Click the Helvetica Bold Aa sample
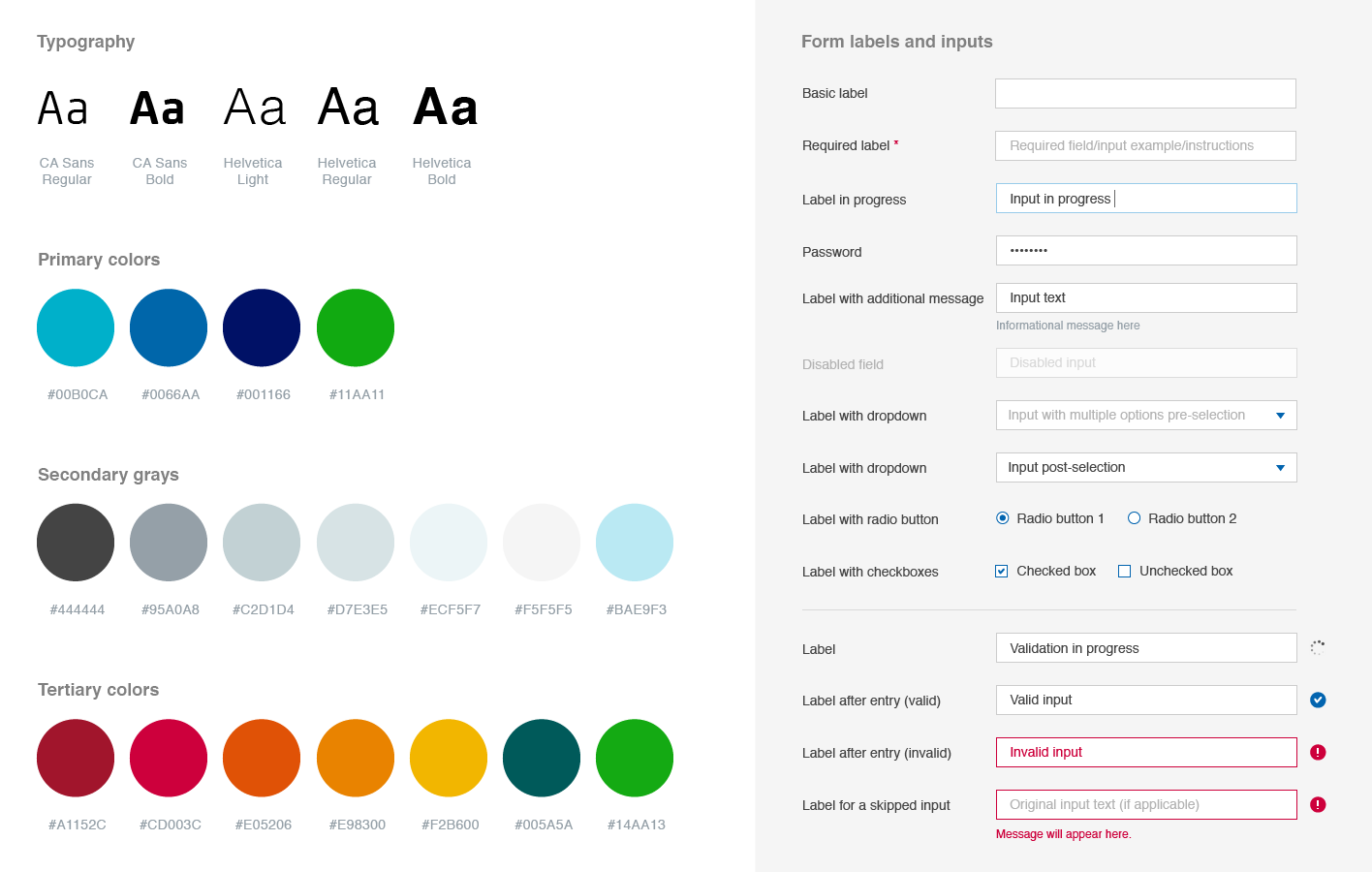 446,107
